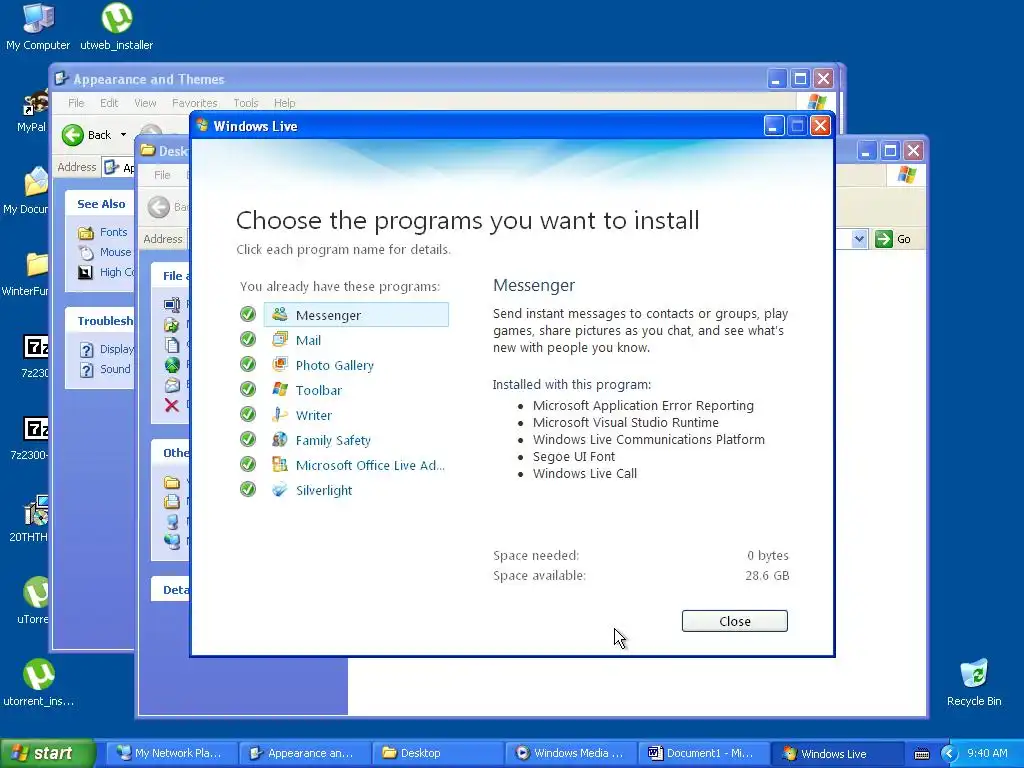Screen dimensions: 1024x768
Task: Expand hidden tray icons arrow
Action: 949,754
